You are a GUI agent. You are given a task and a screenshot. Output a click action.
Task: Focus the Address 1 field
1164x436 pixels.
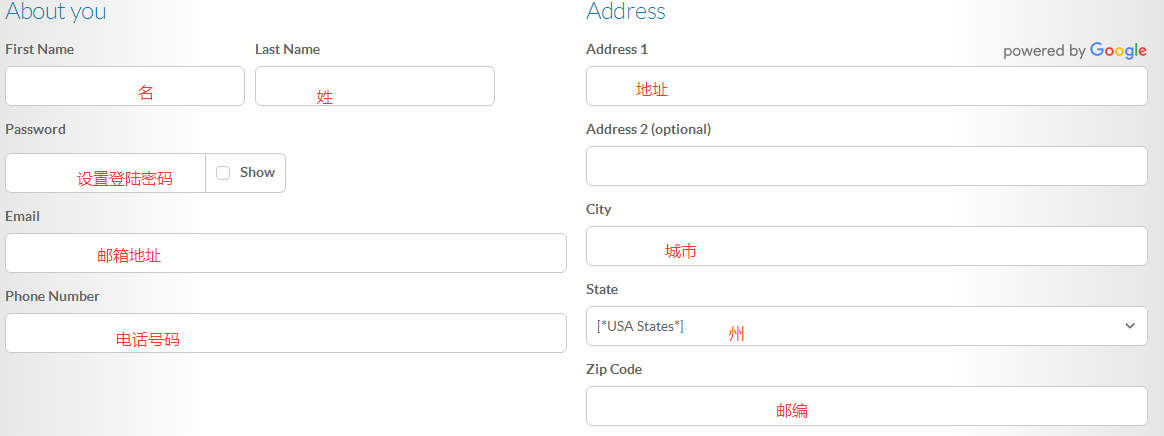pyautogui.click(x=866, y=86)
